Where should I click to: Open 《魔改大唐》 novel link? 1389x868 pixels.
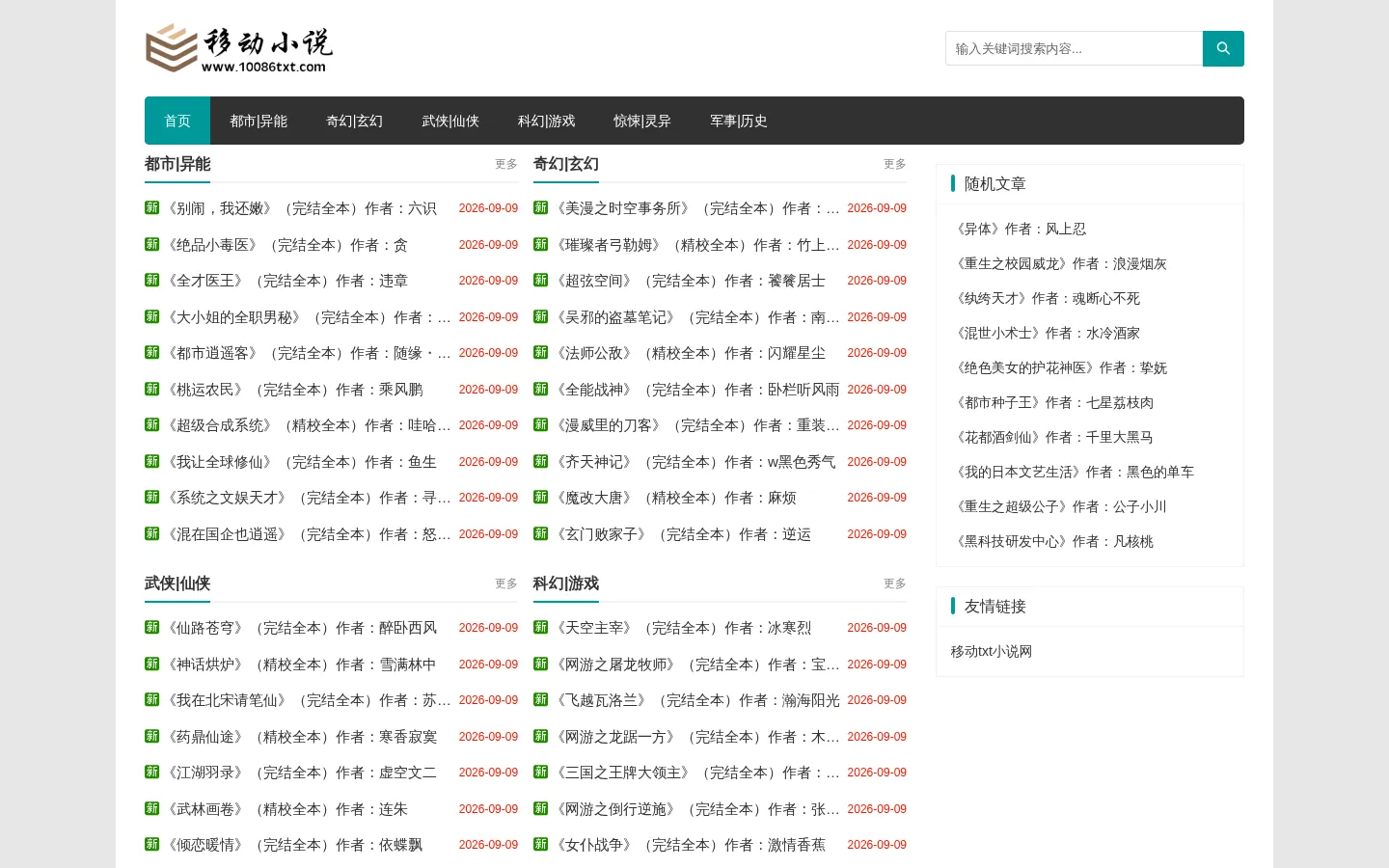pyautogui.click(x=673, y=498)
